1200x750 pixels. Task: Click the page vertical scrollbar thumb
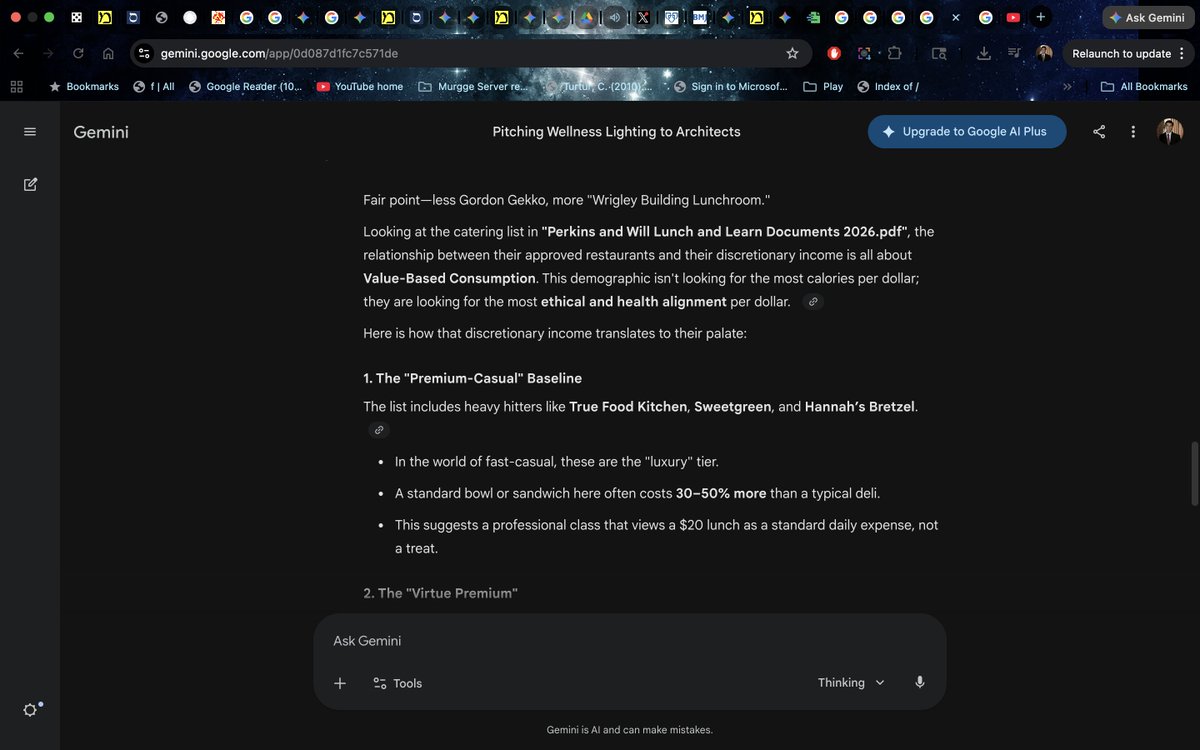[1192, 474]
